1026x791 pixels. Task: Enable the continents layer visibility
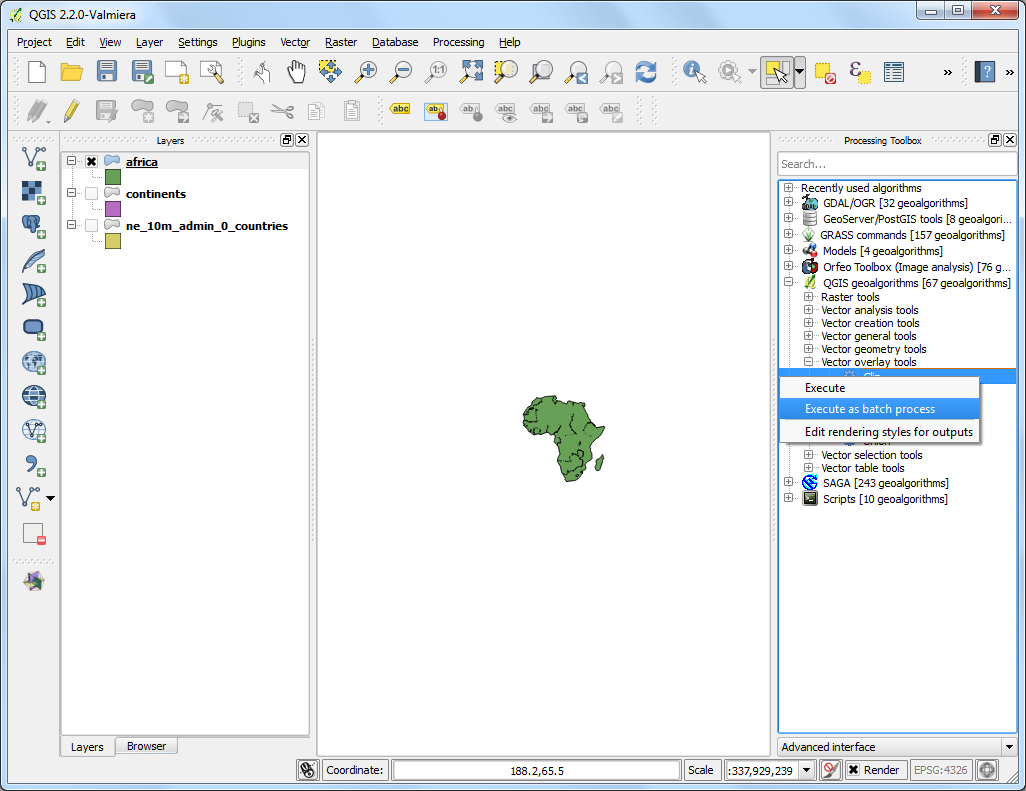tap(92, 194)
